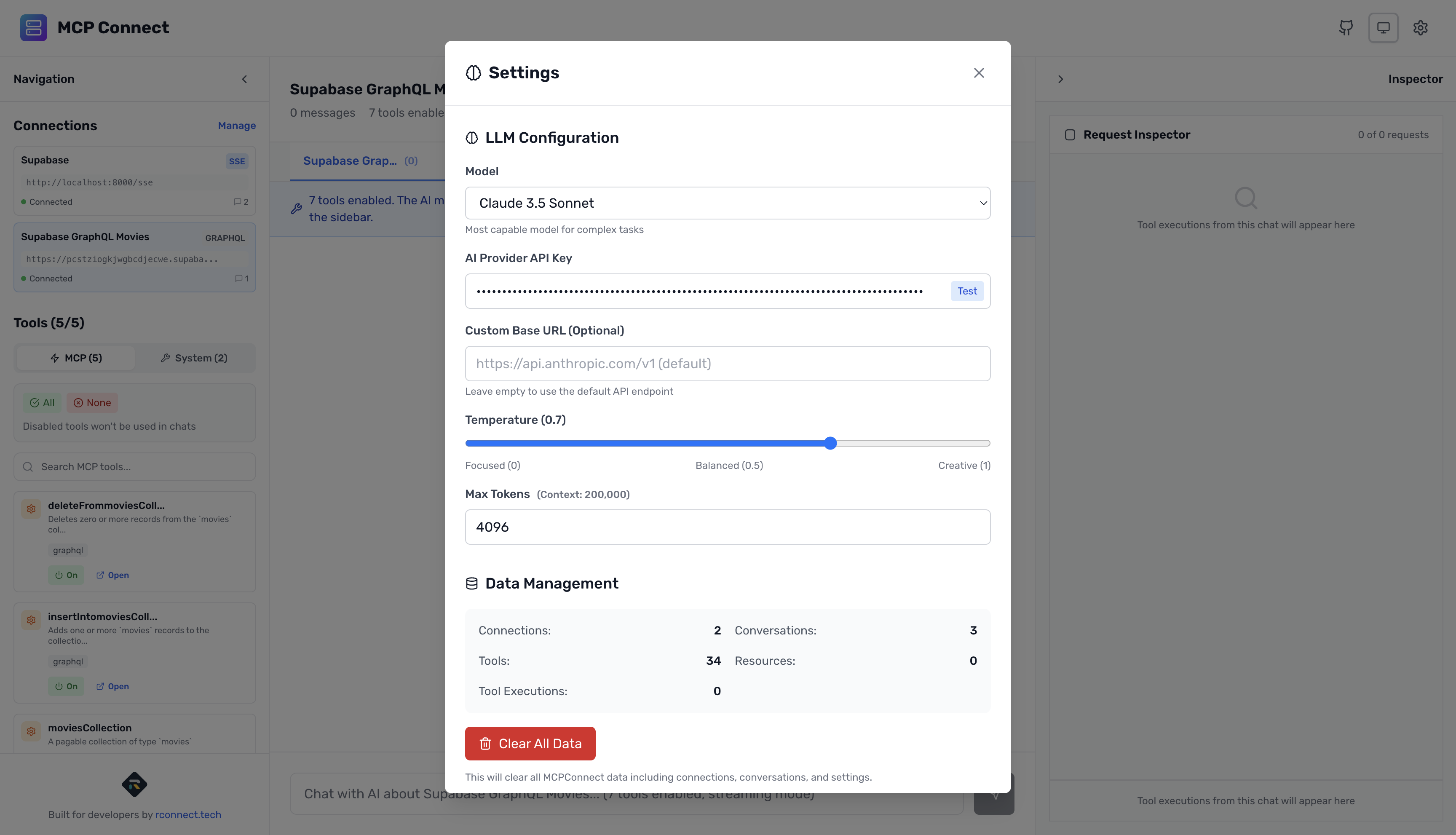The height and width of the screenshot is (835, 1456).
Task: Open the Model dropdown showing Claude 3.5 Sonnet
Action: click(x=727, y=203)
